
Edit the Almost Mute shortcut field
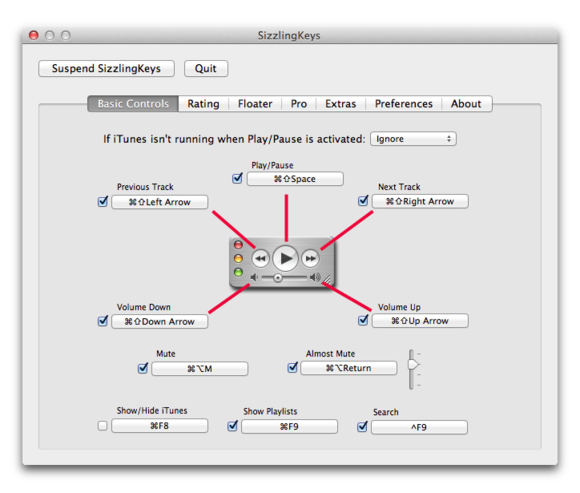pyautogui.click(x=348, y=368)
